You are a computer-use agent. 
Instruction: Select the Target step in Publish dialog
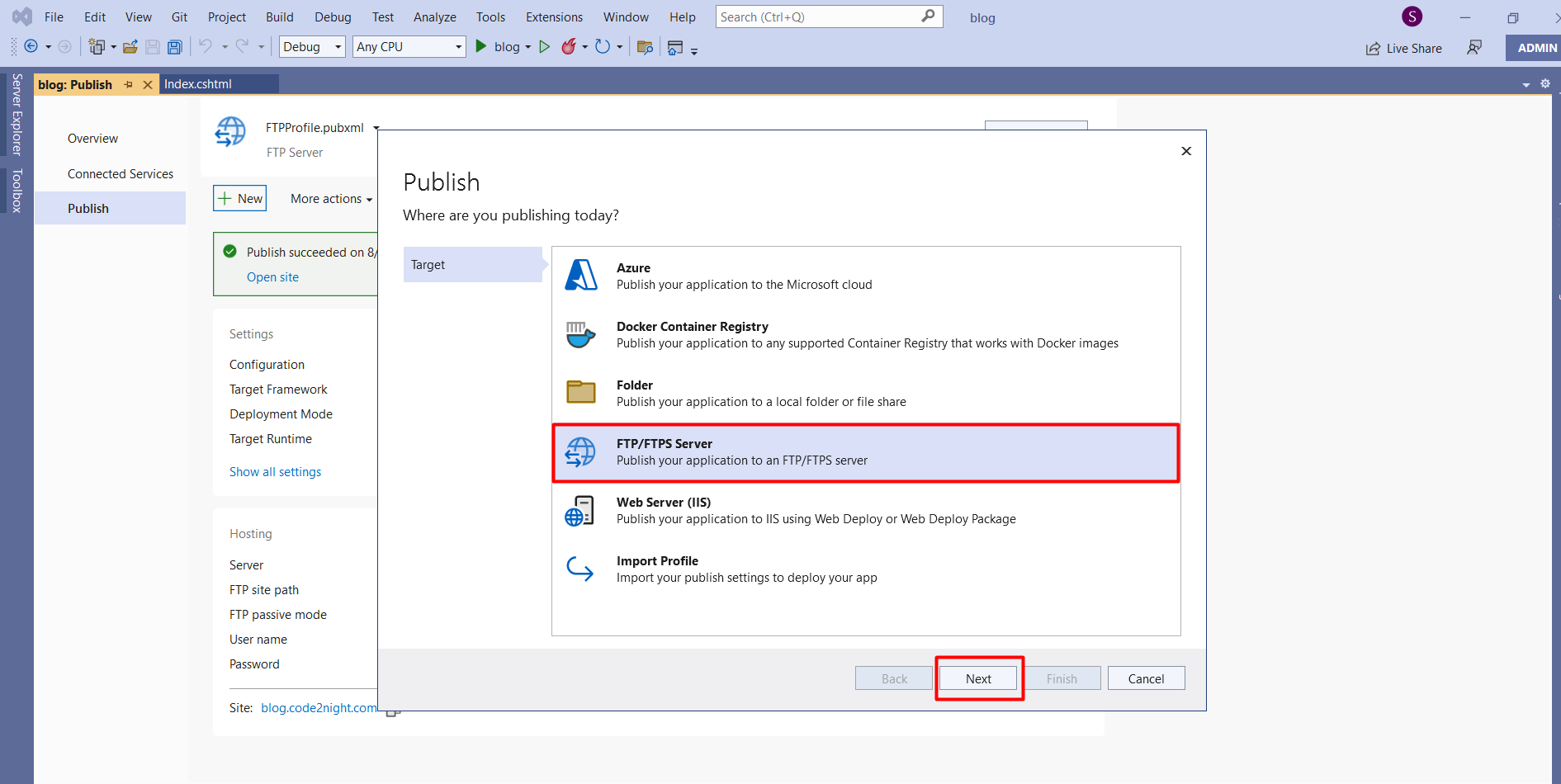[473, 265]
